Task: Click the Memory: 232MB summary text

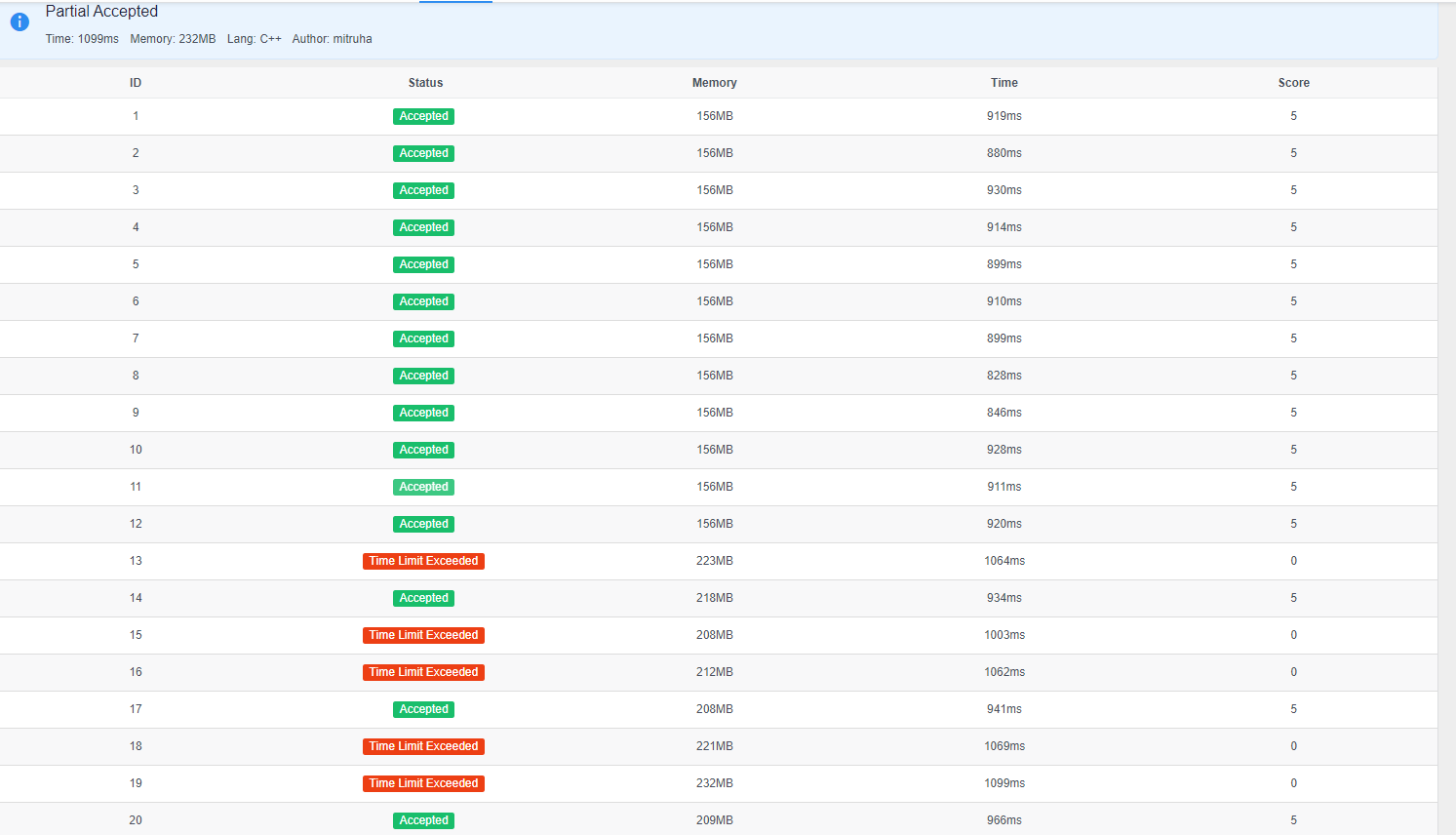Action: (x=173, y=39)
